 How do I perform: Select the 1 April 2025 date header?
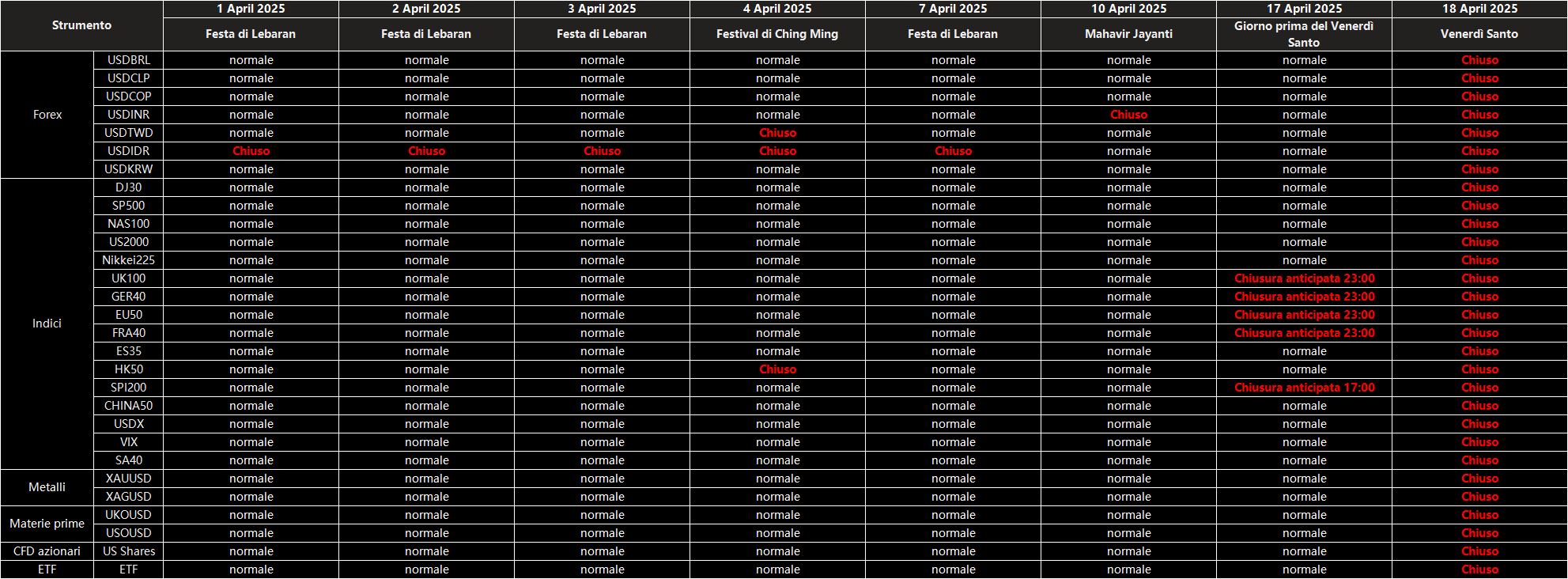point(251,9)
